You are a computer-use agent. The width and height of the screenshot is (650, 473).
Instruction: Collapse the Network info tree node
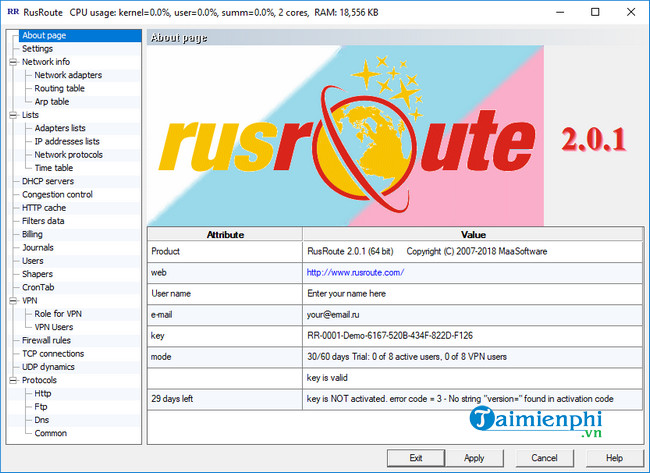click(12, 62)
